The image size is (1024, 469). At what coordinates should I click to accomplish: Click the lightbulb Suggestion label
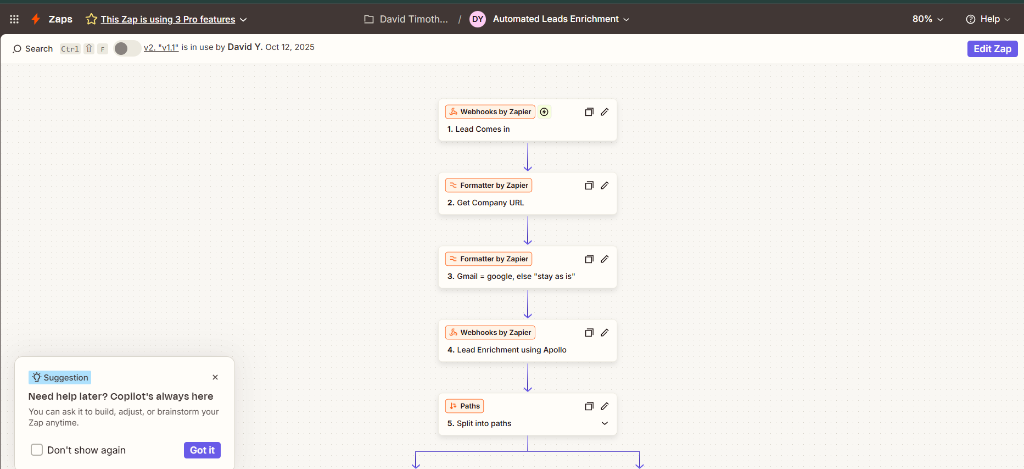coord(59,377)
